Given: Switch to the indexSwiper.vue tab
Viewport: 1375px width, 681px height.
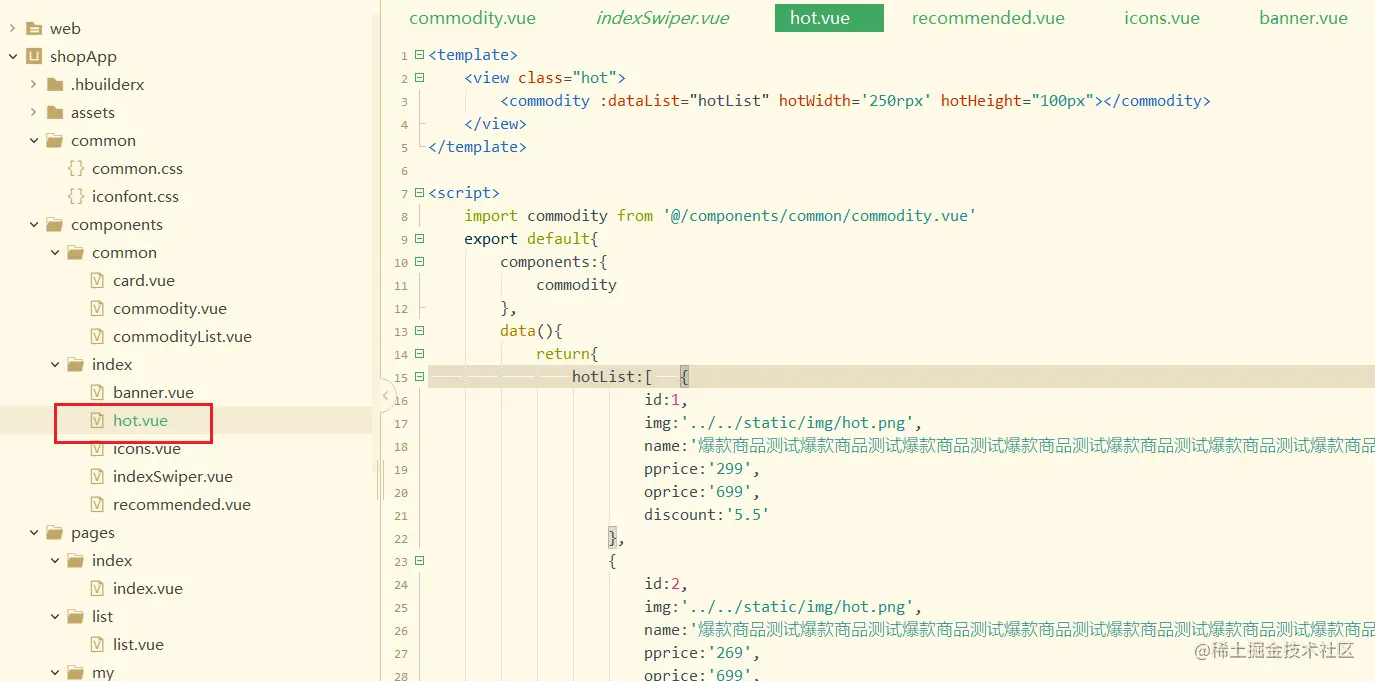Looking at the screenshot, I should coord(662,18).
